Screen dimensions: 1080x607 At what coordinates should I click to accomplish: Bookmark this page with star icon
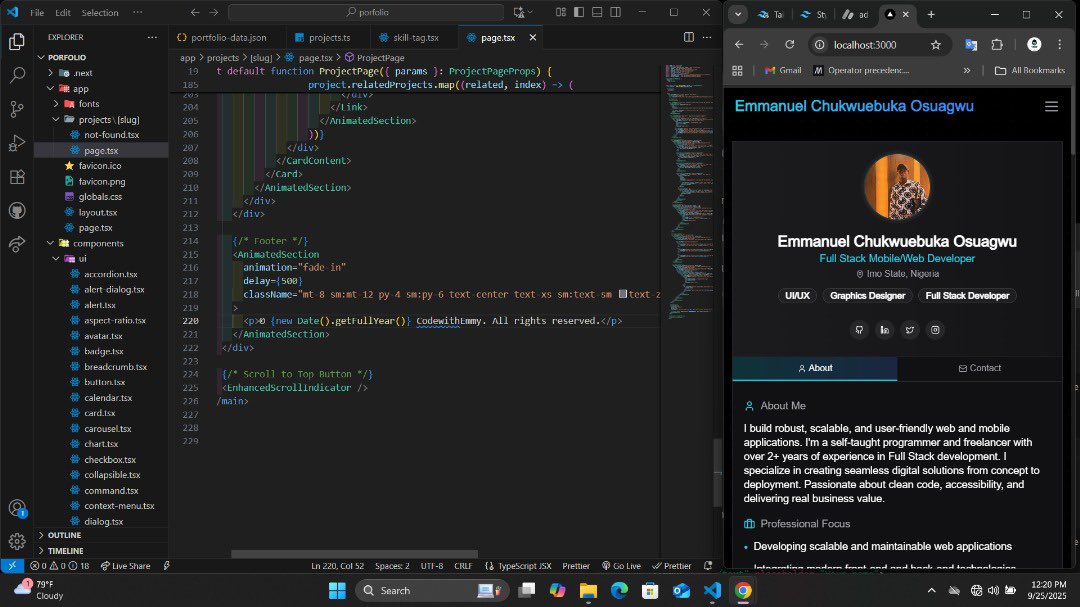[935, 45]
